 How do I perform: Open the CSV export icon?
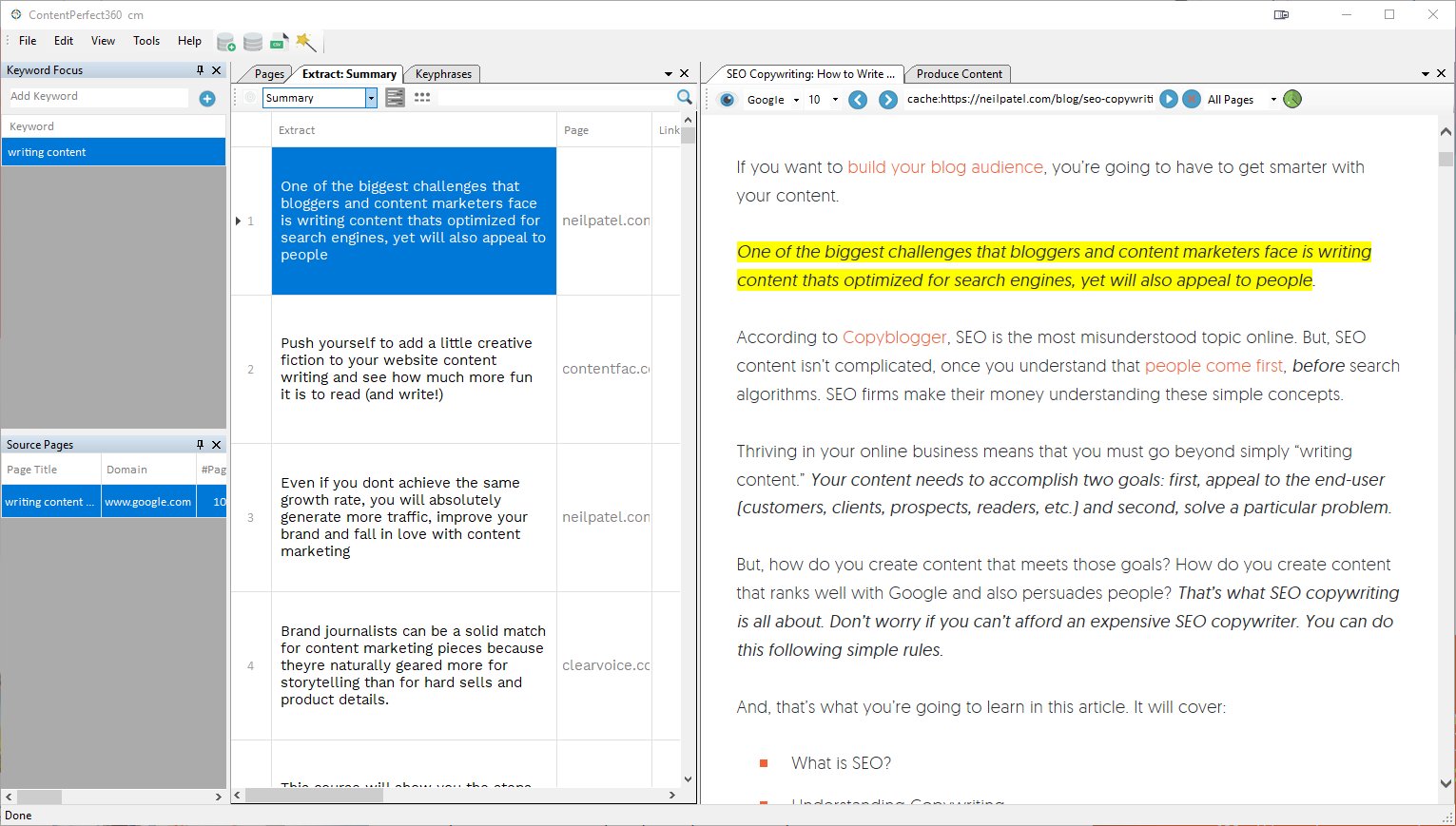279,42
